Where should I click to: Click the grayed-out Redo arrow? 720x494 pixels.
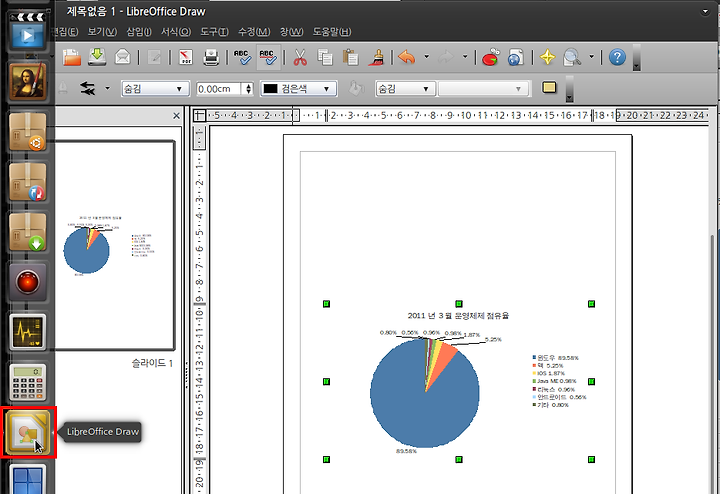click(x=445, y=57)
